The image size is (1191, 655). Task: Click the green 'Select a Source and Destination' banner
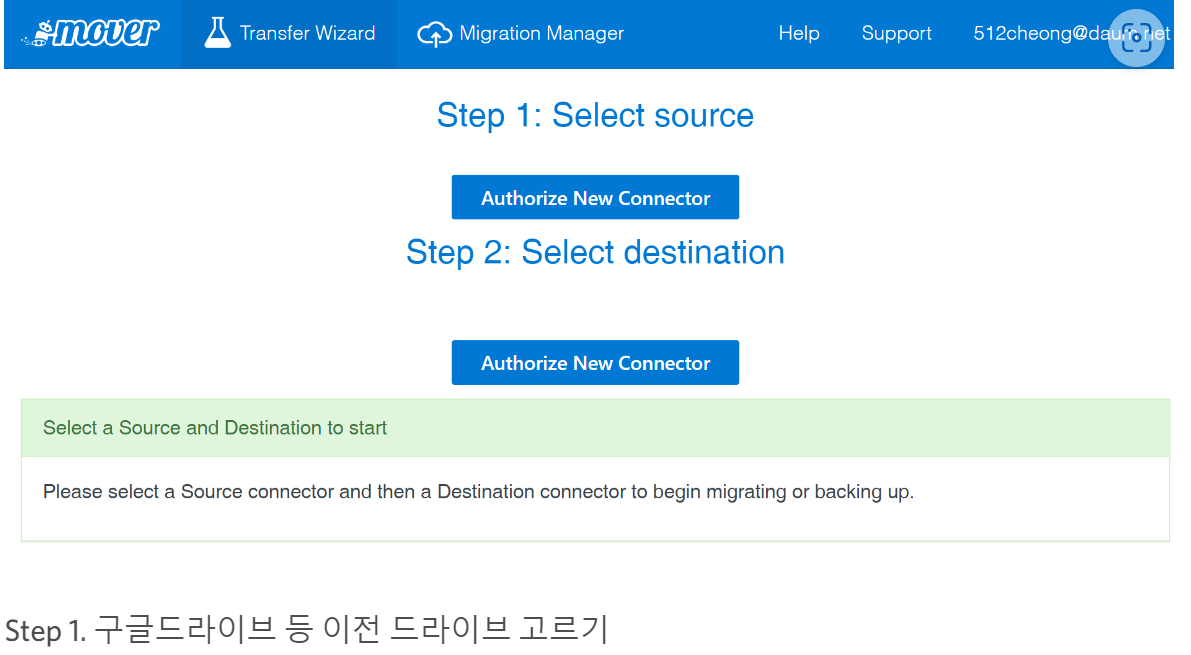(x=595, y=427)
